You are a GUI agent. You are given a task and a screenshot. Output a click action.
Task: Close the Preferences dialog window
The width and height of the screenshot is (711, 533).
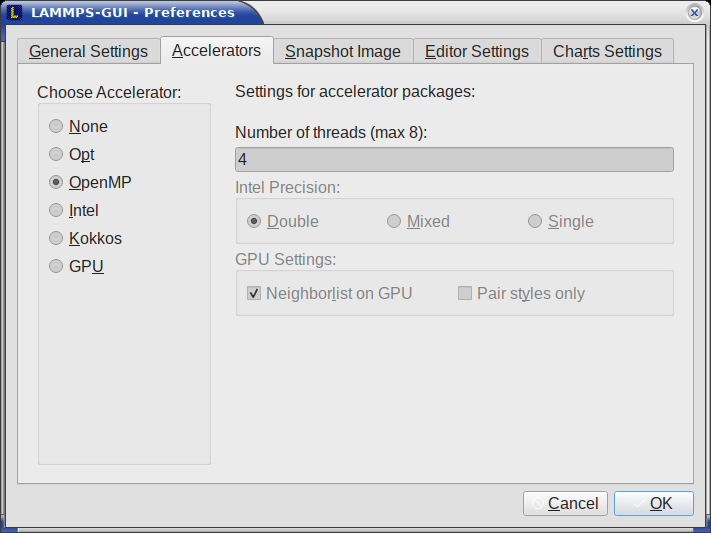tap(694, 13)
